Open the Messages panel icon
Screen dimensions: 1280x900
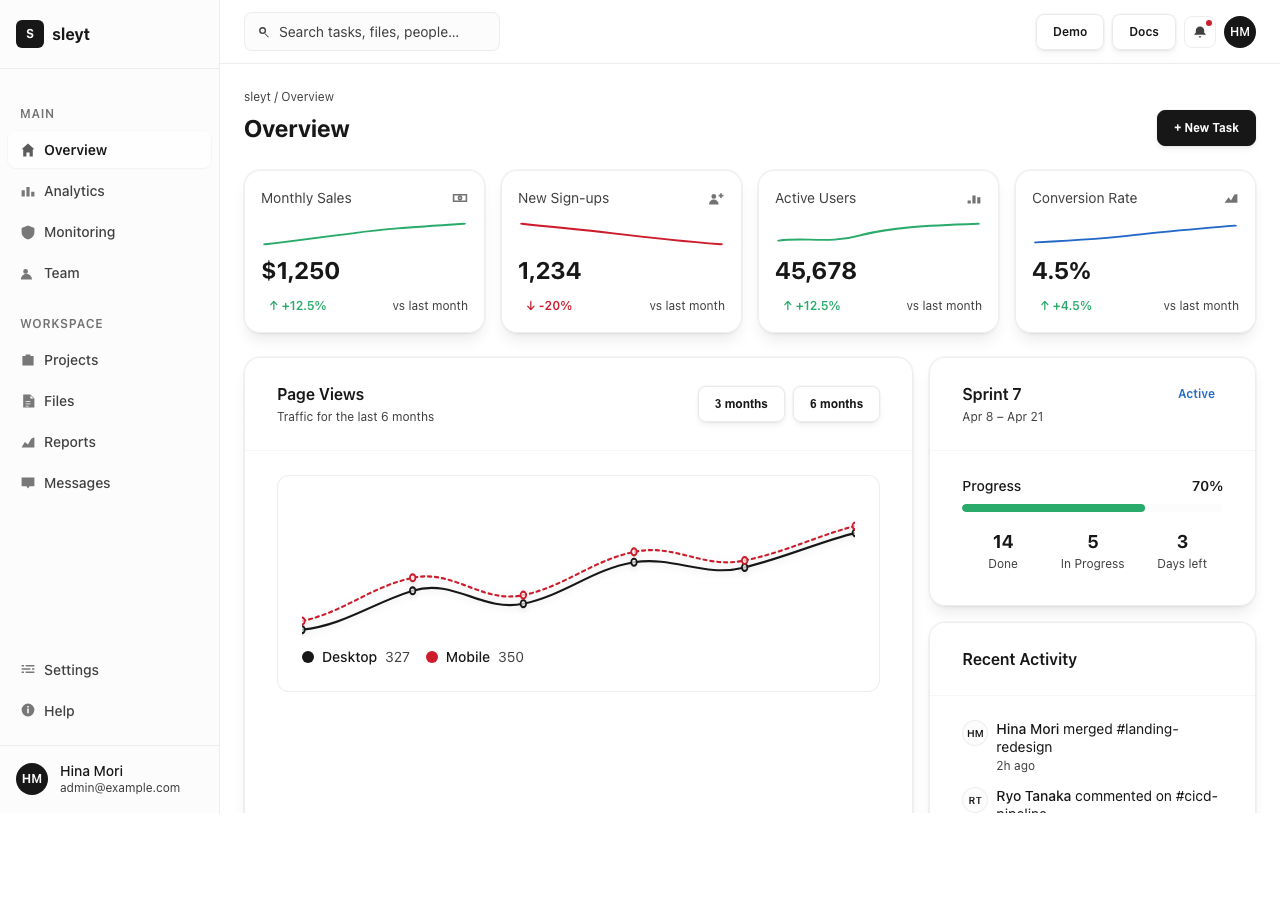(x=29, y=483)
